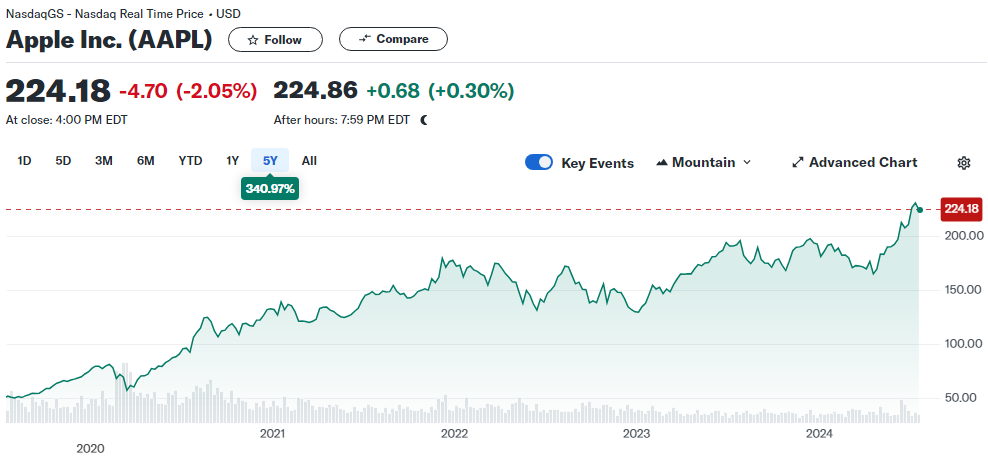Show All time price history
The image size is (988, 456).
coord(309,161)
